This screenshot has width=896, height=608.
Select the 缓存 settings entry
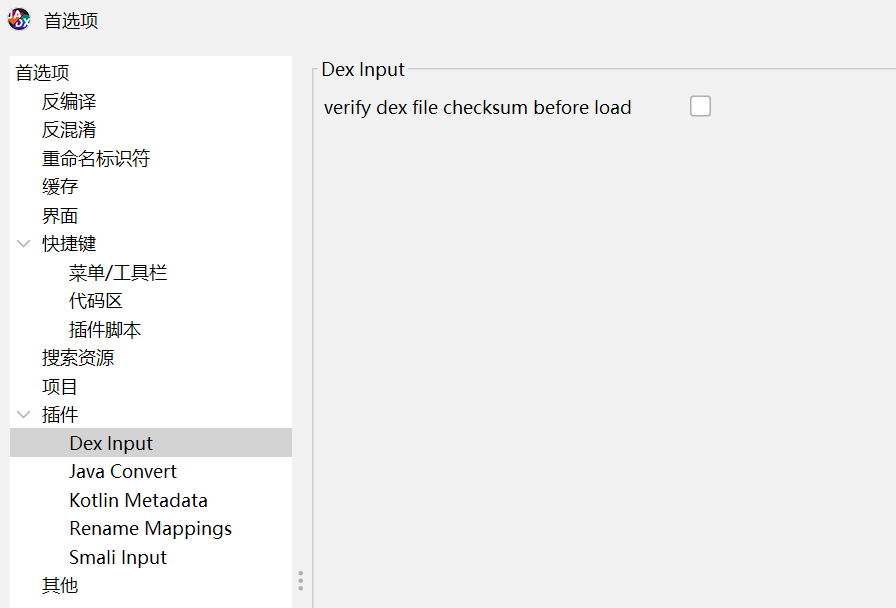tap(60, 187)
